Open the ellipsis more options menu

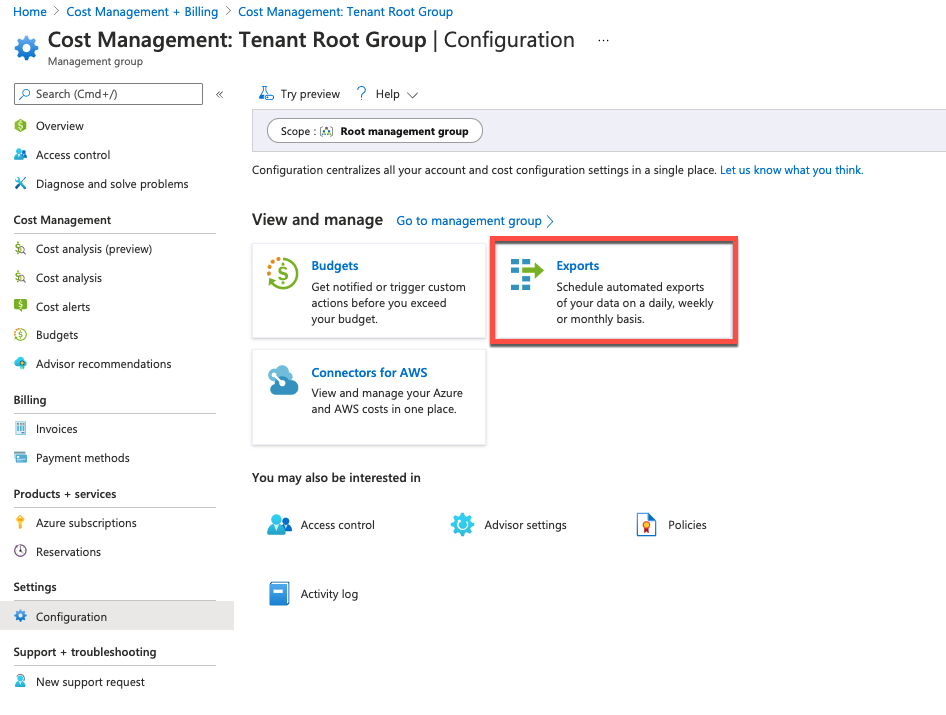click(x=603, y=41)
